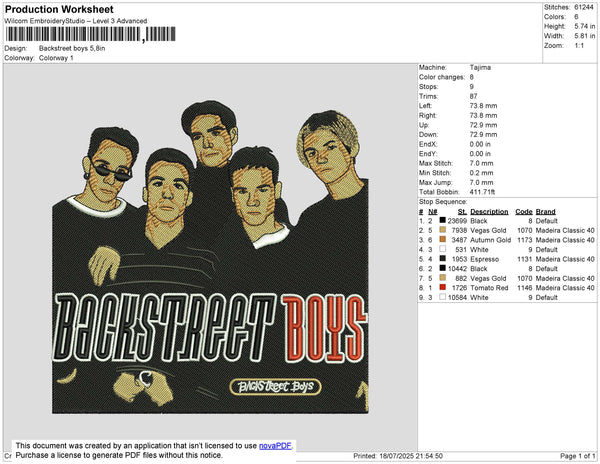Image resolution: width=600 pixels, height=464 pixels.
Task: Select the Autumn Gold color swatch
Action: [442, 239]
